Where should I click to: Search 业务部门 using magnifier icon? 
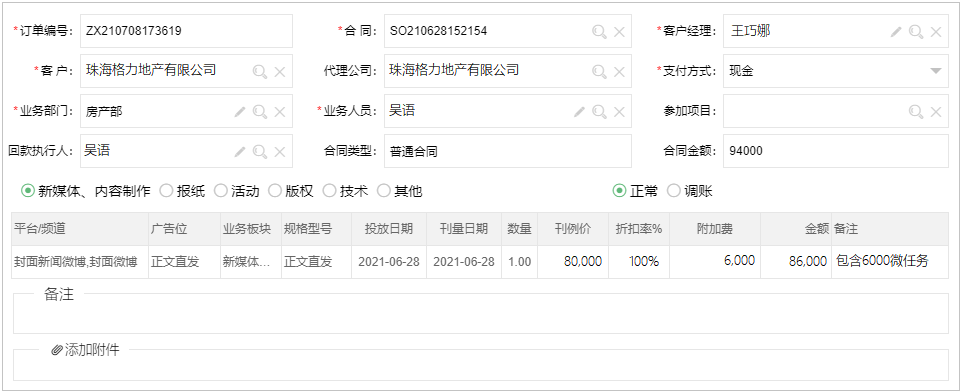[260, 111]
